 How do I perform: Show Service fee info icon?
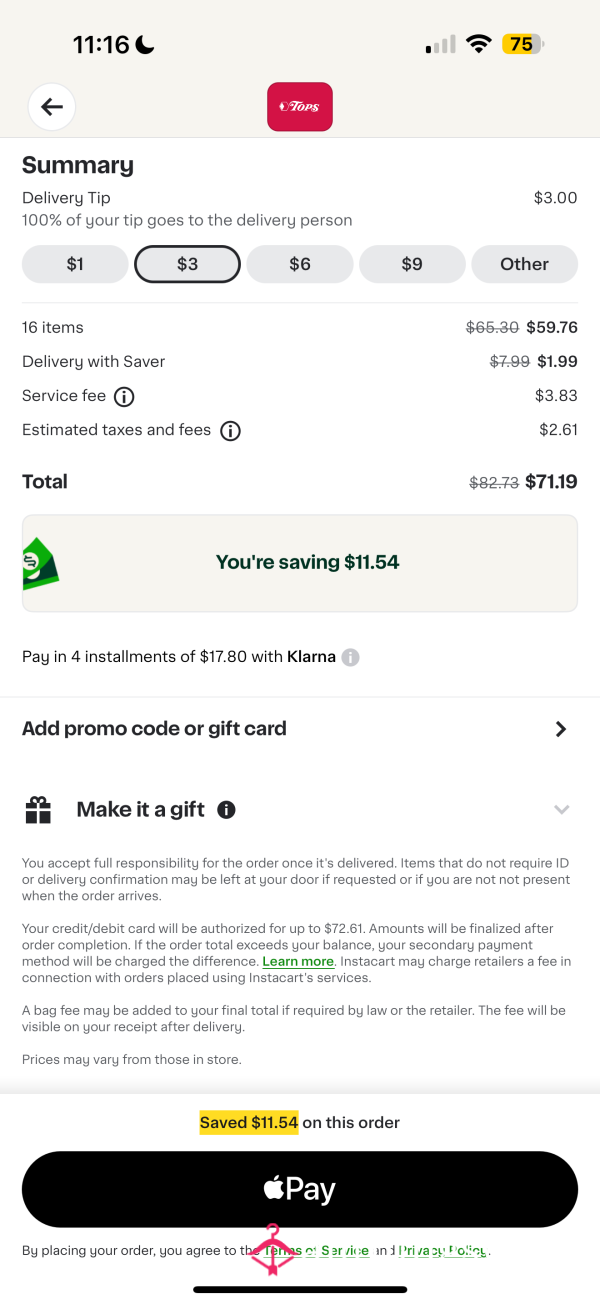124,397
